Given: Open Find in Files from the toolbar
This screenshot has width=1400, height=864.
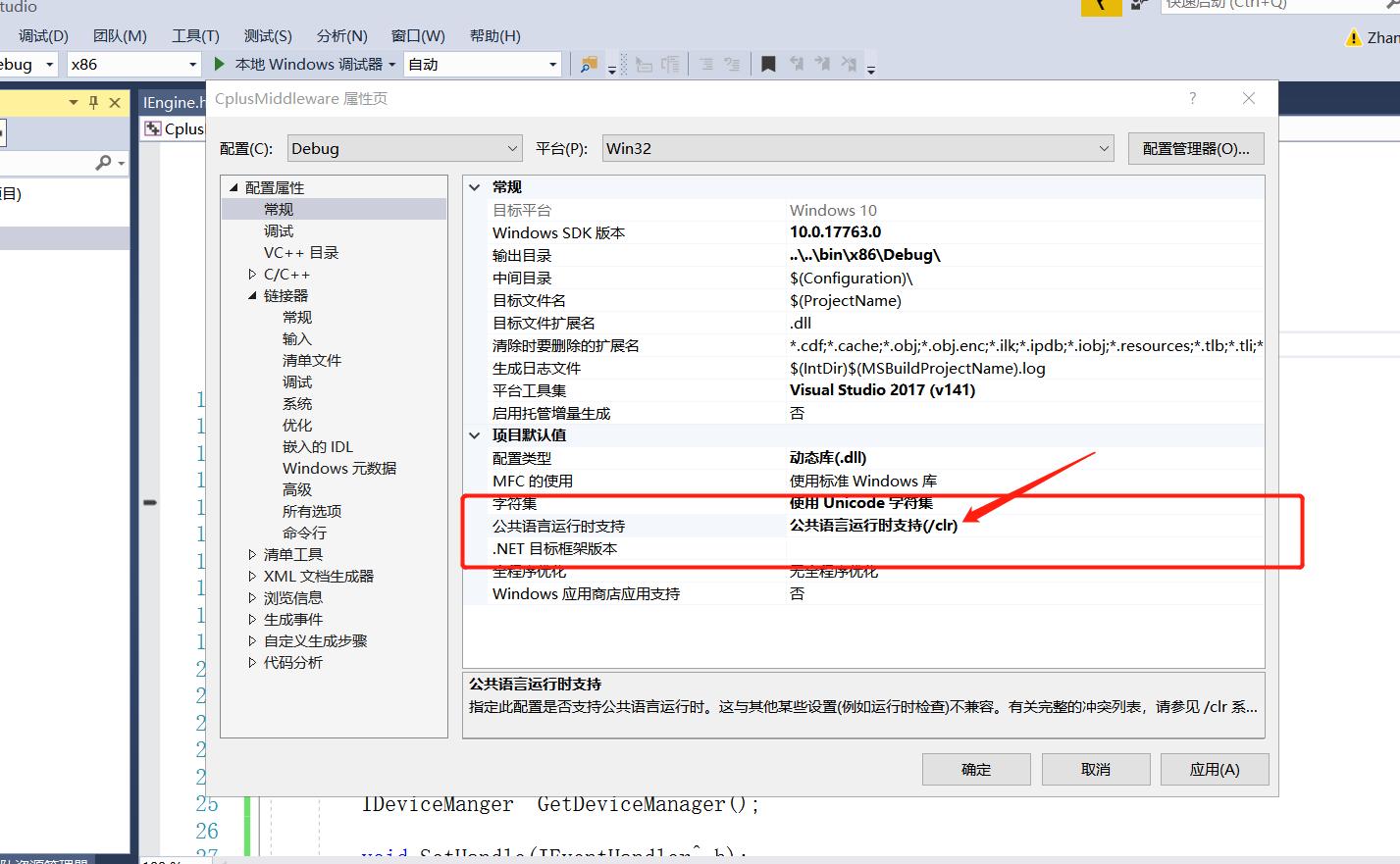Looking at the screenshot, I should pos(589,64).
